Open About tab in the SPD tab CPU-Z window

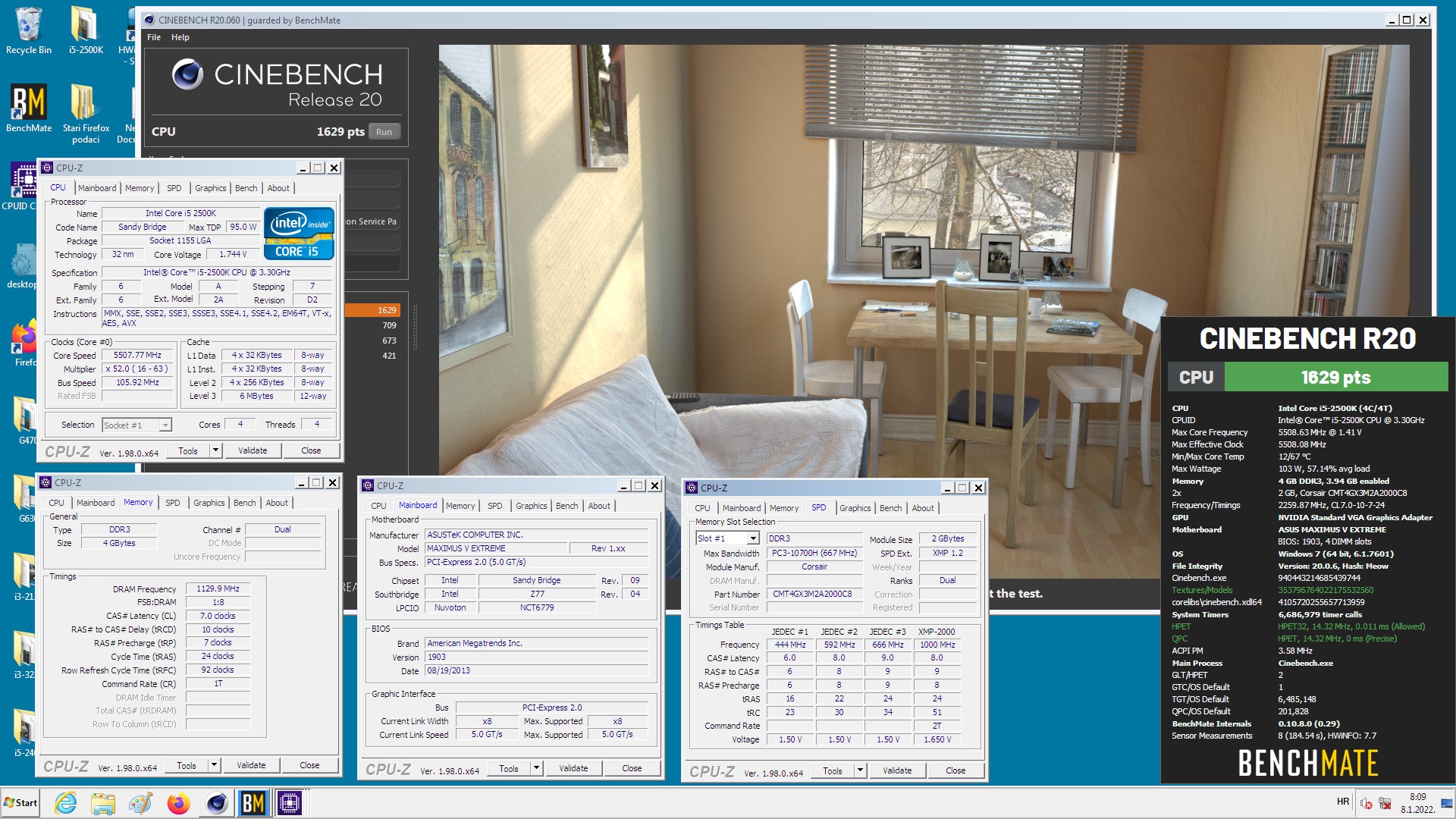(x=923, y=508)
